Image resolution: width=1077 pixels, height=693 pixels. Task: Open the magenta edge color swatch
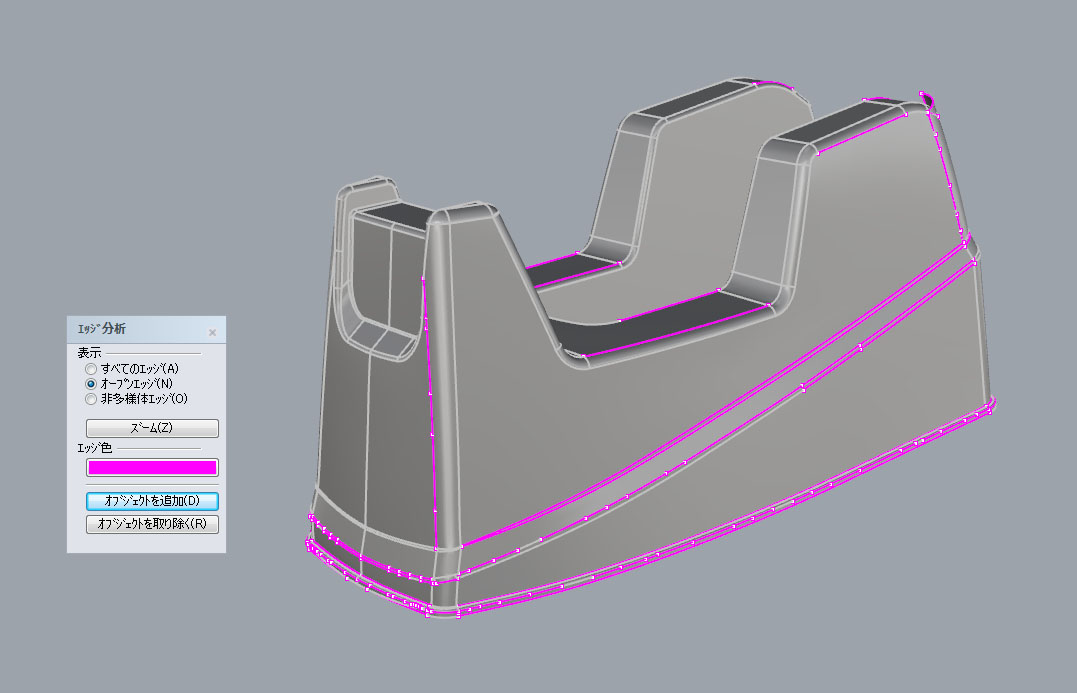coord(152,468)
